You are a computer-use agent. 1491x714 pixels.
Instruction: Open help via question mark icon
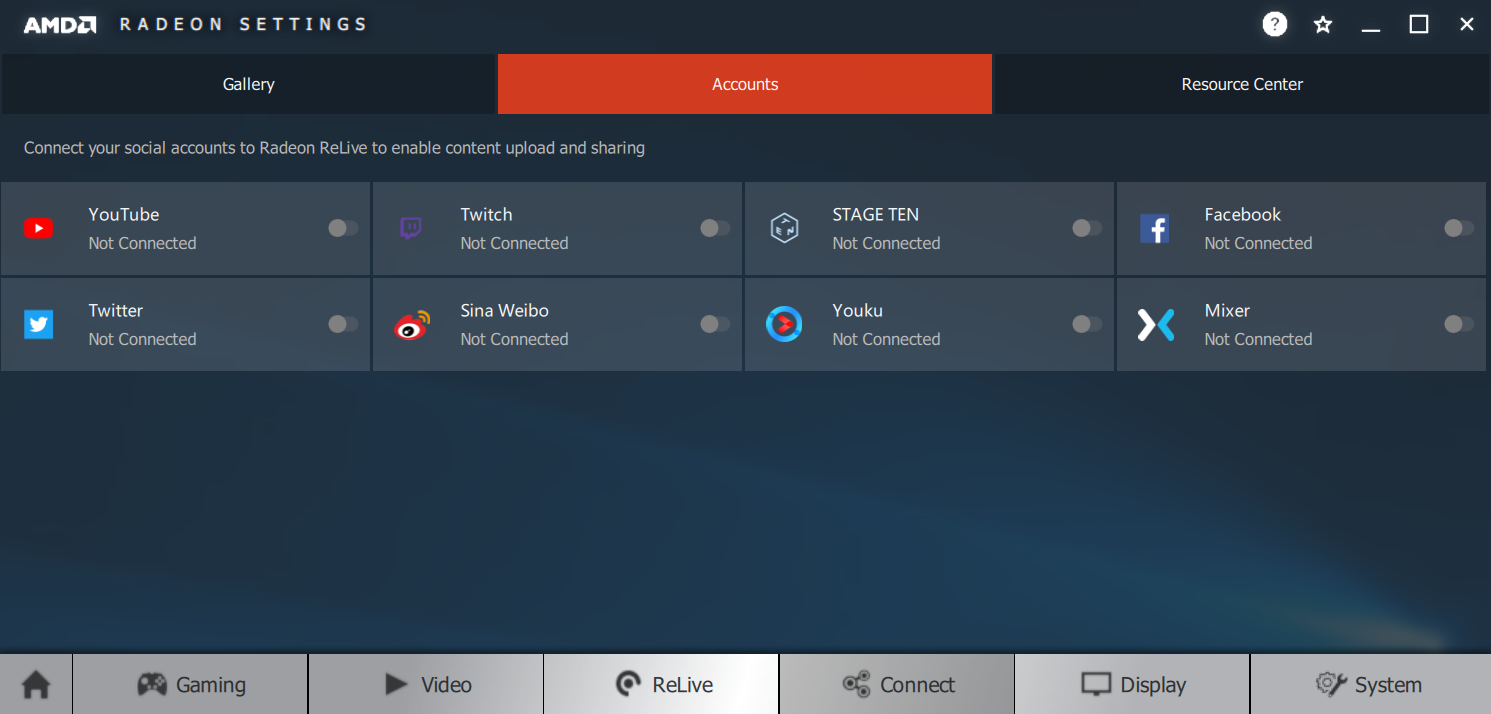[x=1275, y=24]
